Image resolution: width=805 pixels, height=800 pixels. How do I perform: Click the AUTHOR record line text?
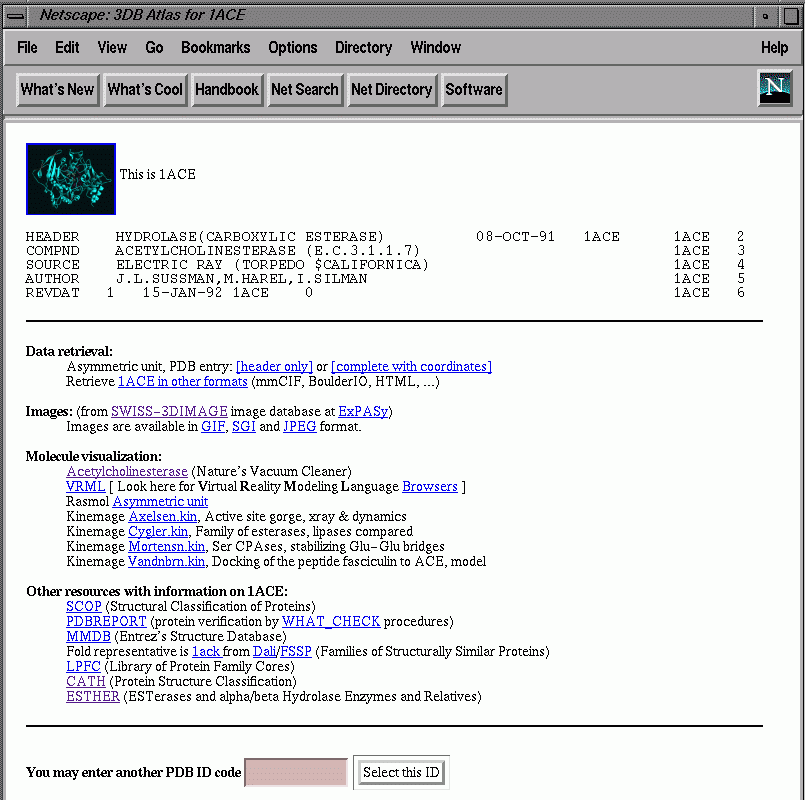pyautogui.click(x=385, y=279)
